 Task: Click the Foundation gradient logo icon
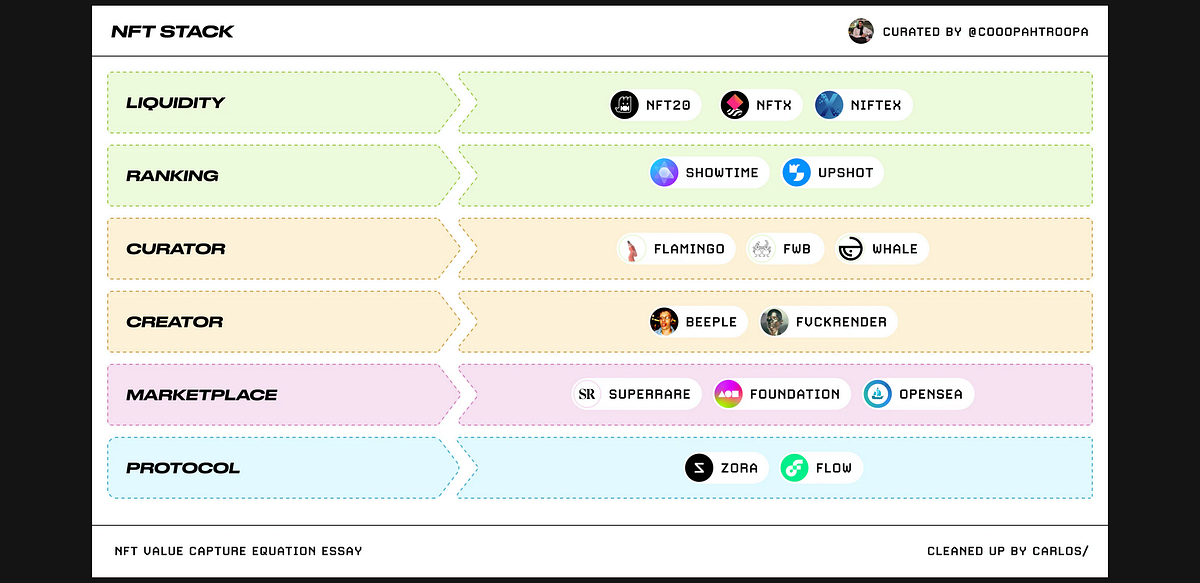(728, 394)
